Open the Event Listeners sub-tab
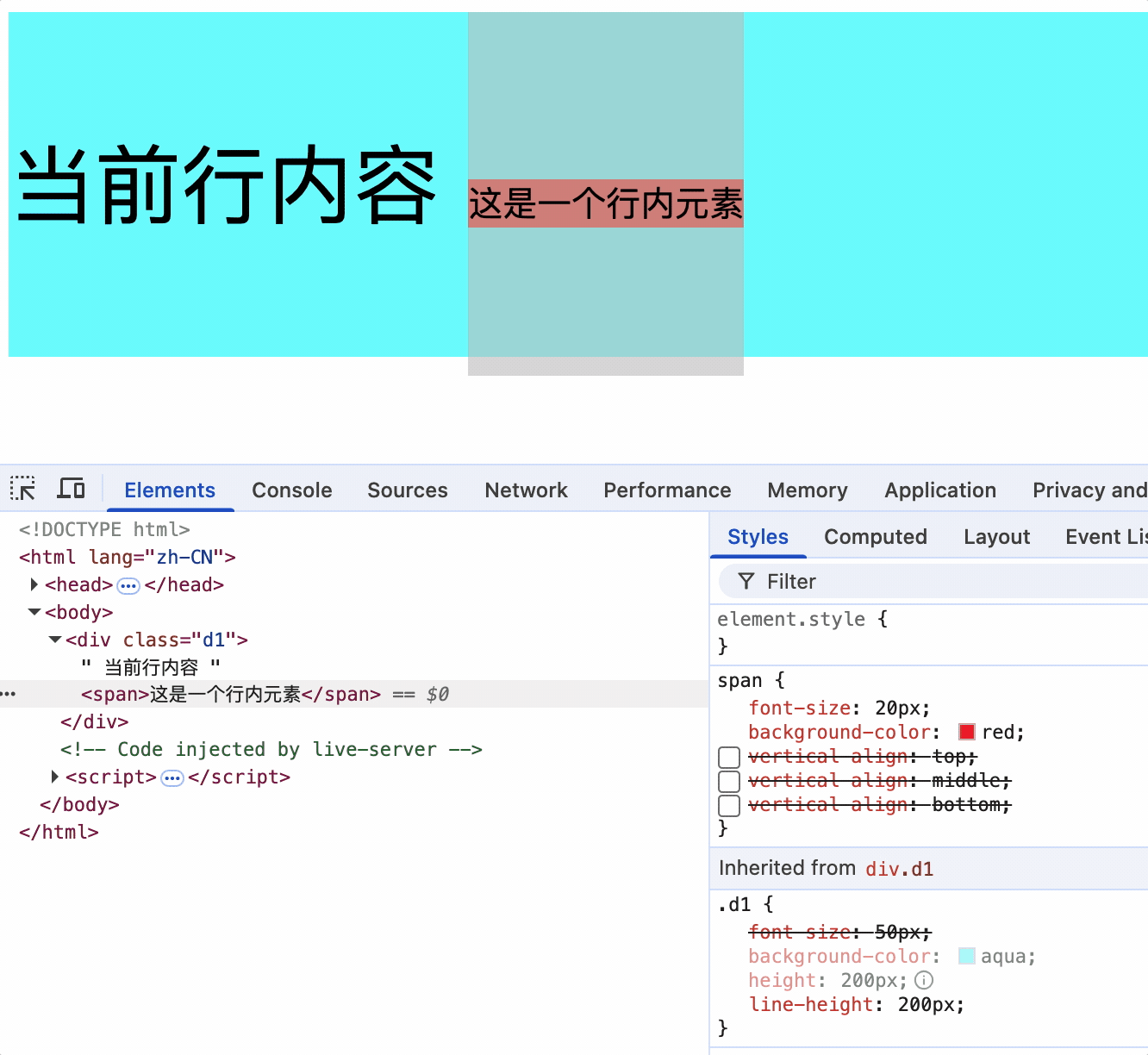This screenshot has height=1055, width=1148. click(x=1107, y=536)
